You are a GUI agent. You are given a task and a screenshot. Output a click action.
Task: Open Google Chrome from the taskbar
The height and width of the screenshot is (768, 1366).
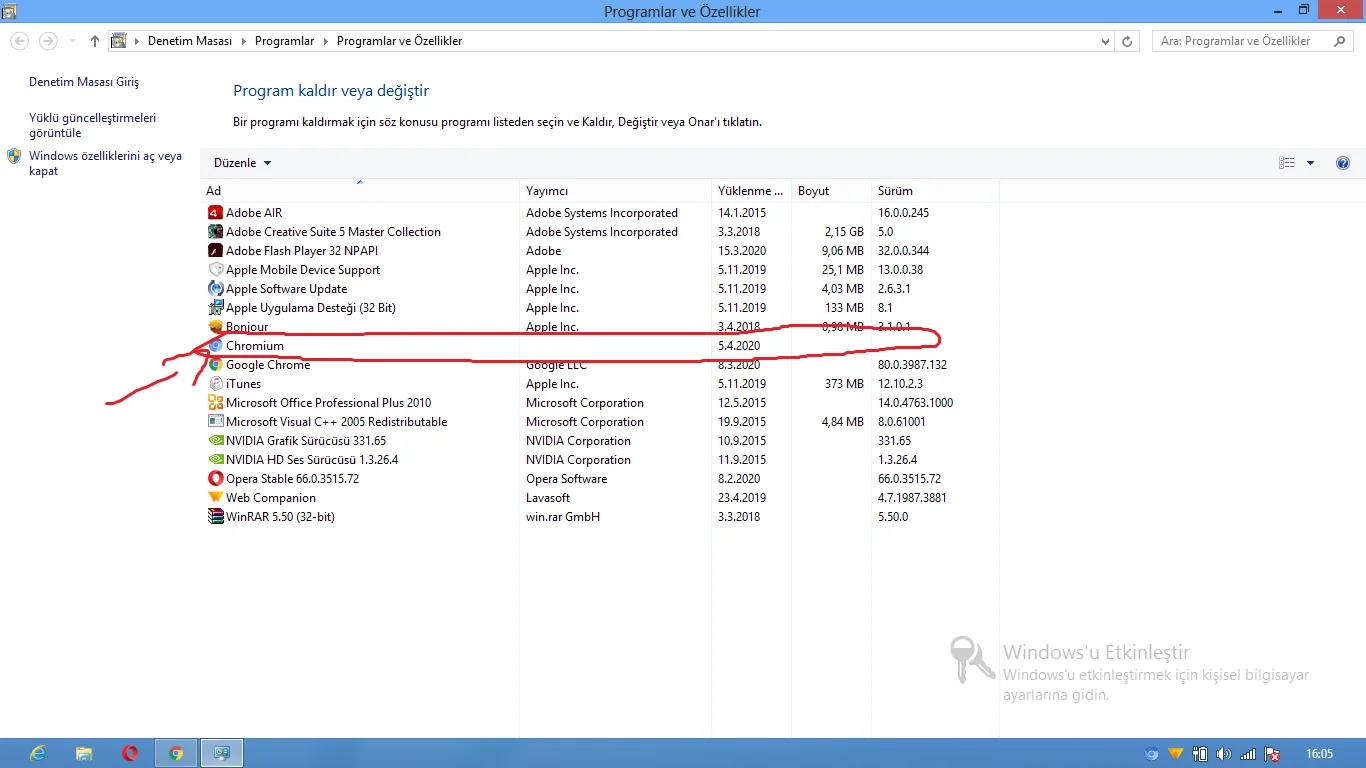click(x=176, y=753)
